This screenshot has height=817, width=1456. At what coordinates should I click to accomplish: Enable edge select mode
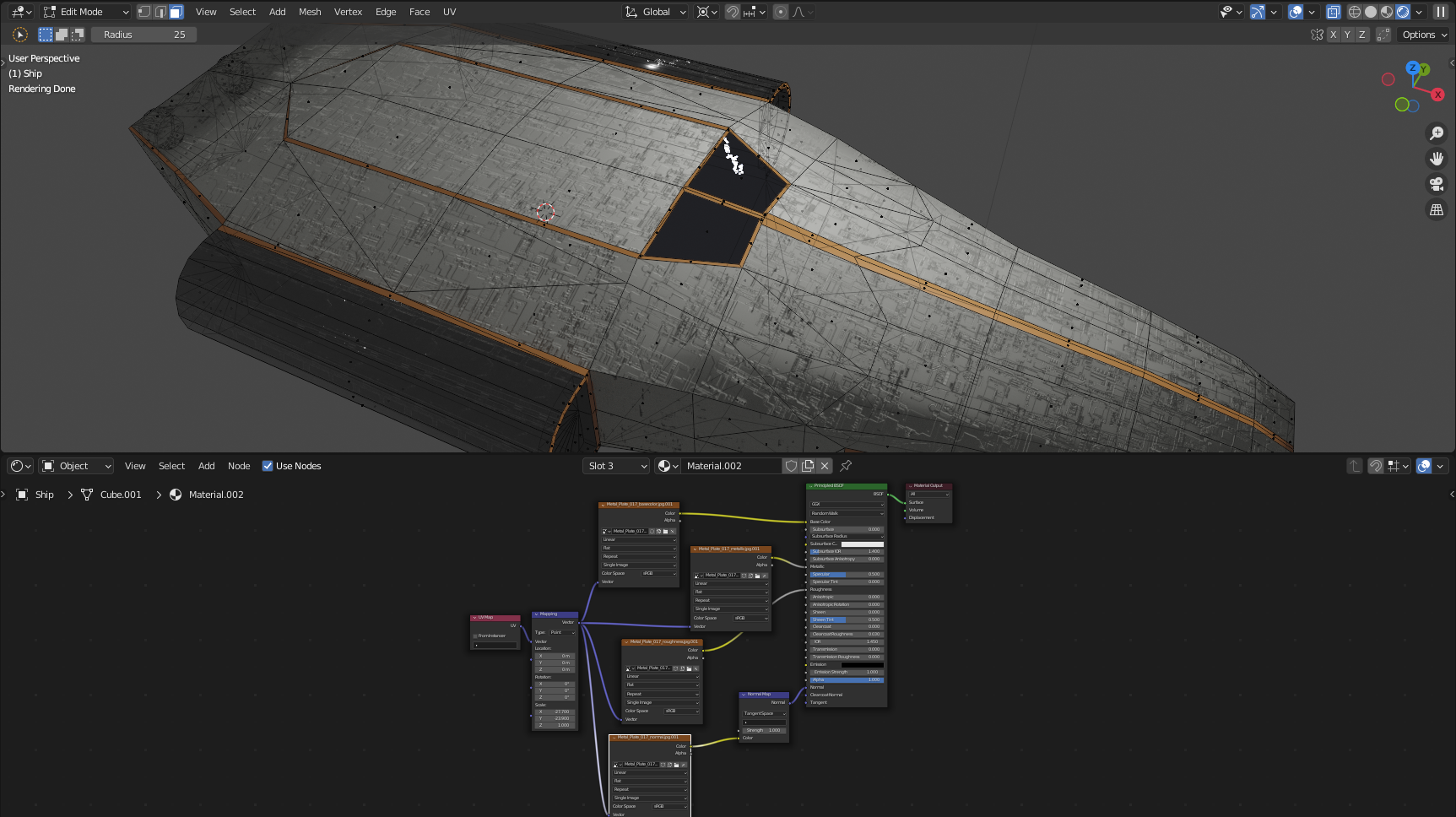[x=160, y=12]
